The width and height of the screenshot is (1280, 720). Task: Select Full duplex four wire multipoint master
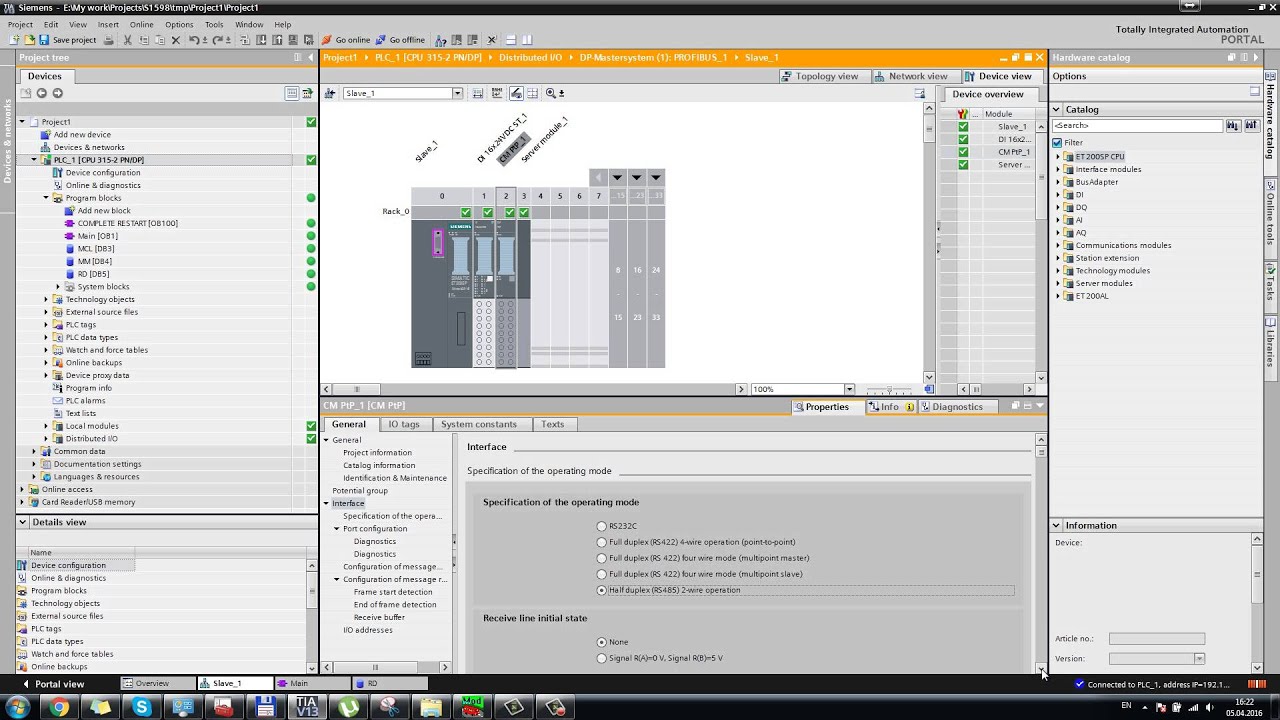(x=601, y=558)
